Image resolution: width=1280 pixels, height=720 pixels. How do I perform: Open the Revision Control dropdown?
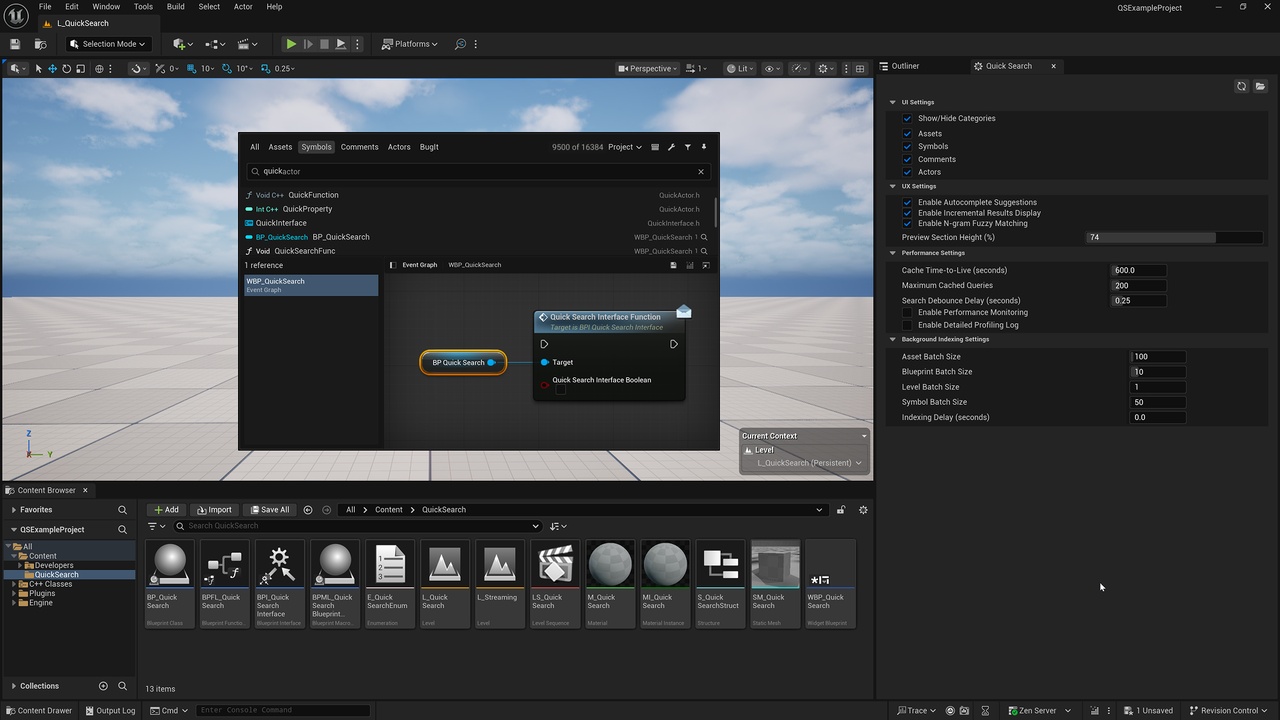pyautogui.click(x=1228, y=711)
